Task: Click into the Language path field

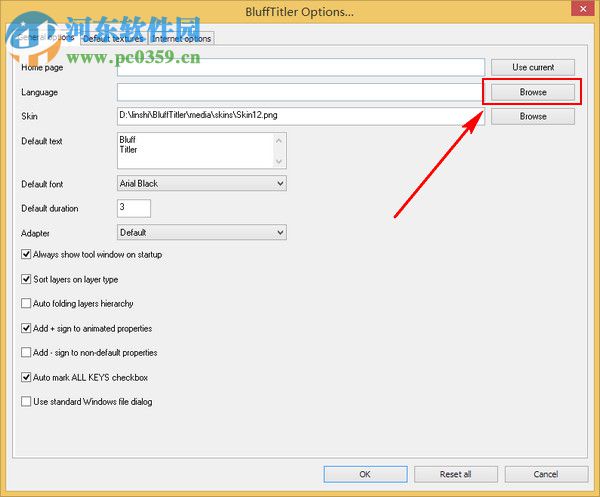Action: (301, 92)
